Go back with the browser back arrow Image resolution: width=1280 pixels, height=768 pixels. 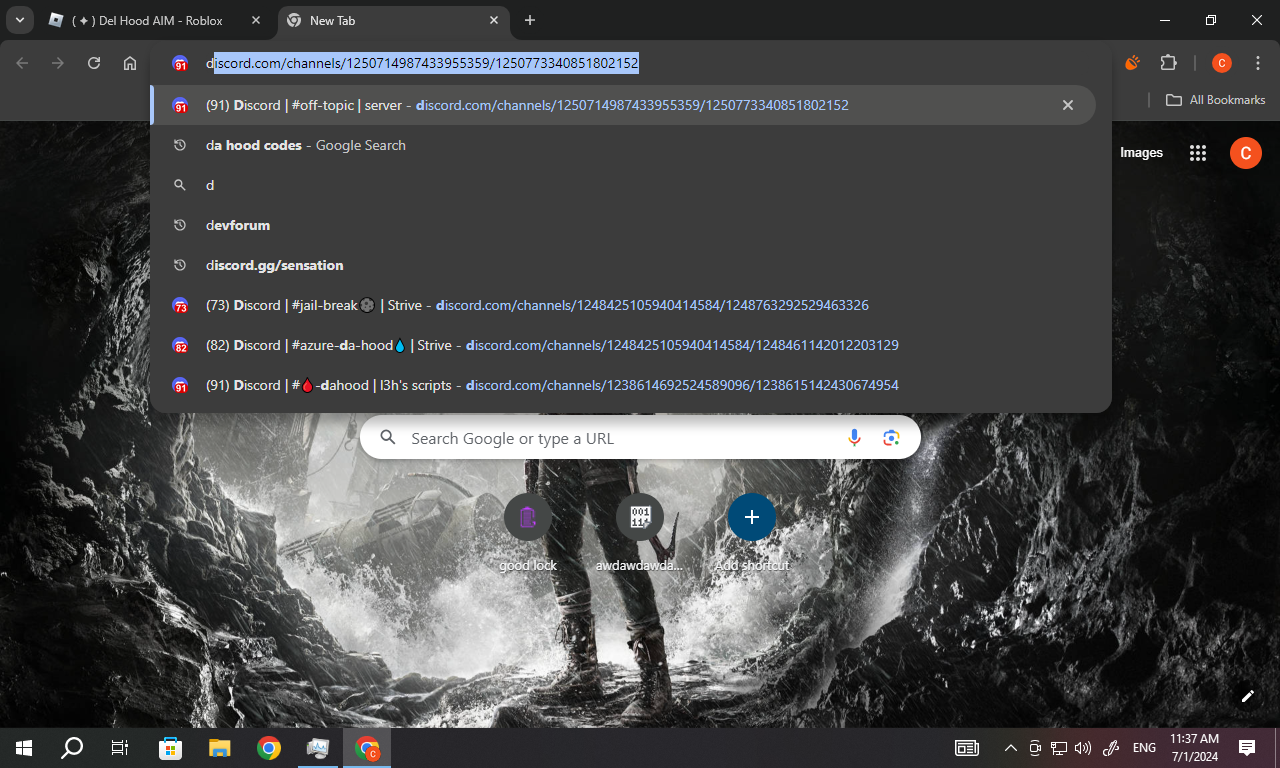coord(22,63)
